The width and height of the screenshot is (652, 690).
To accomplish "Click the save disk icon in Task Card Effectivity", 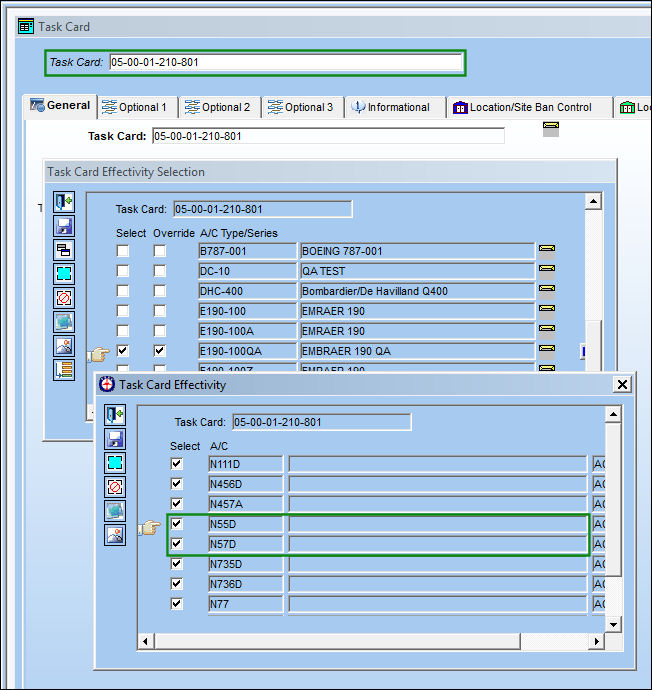I will tap(115, 439).
